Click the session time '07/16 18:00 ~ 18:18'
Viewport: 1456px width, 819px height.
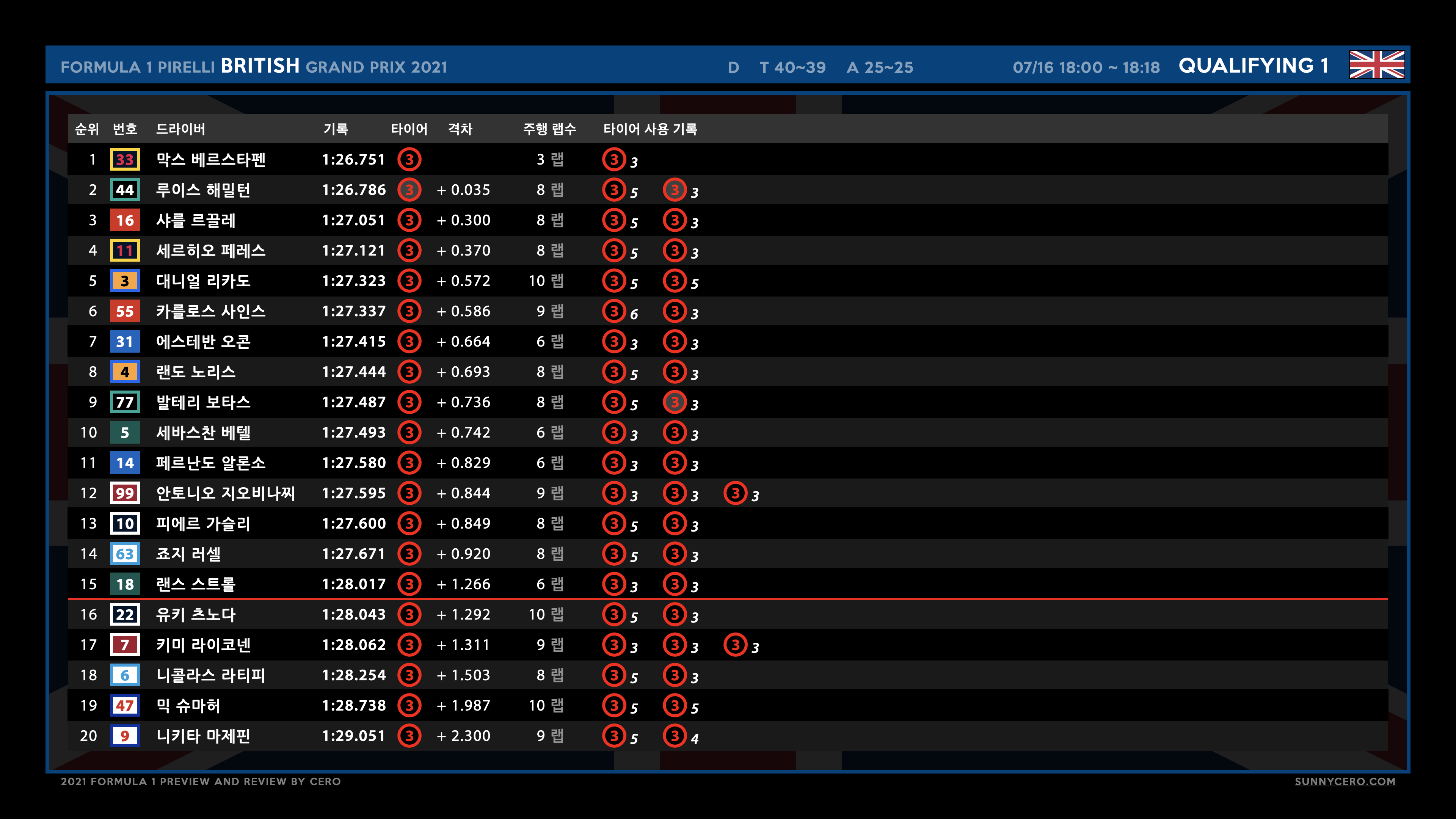pos(1086,67)
